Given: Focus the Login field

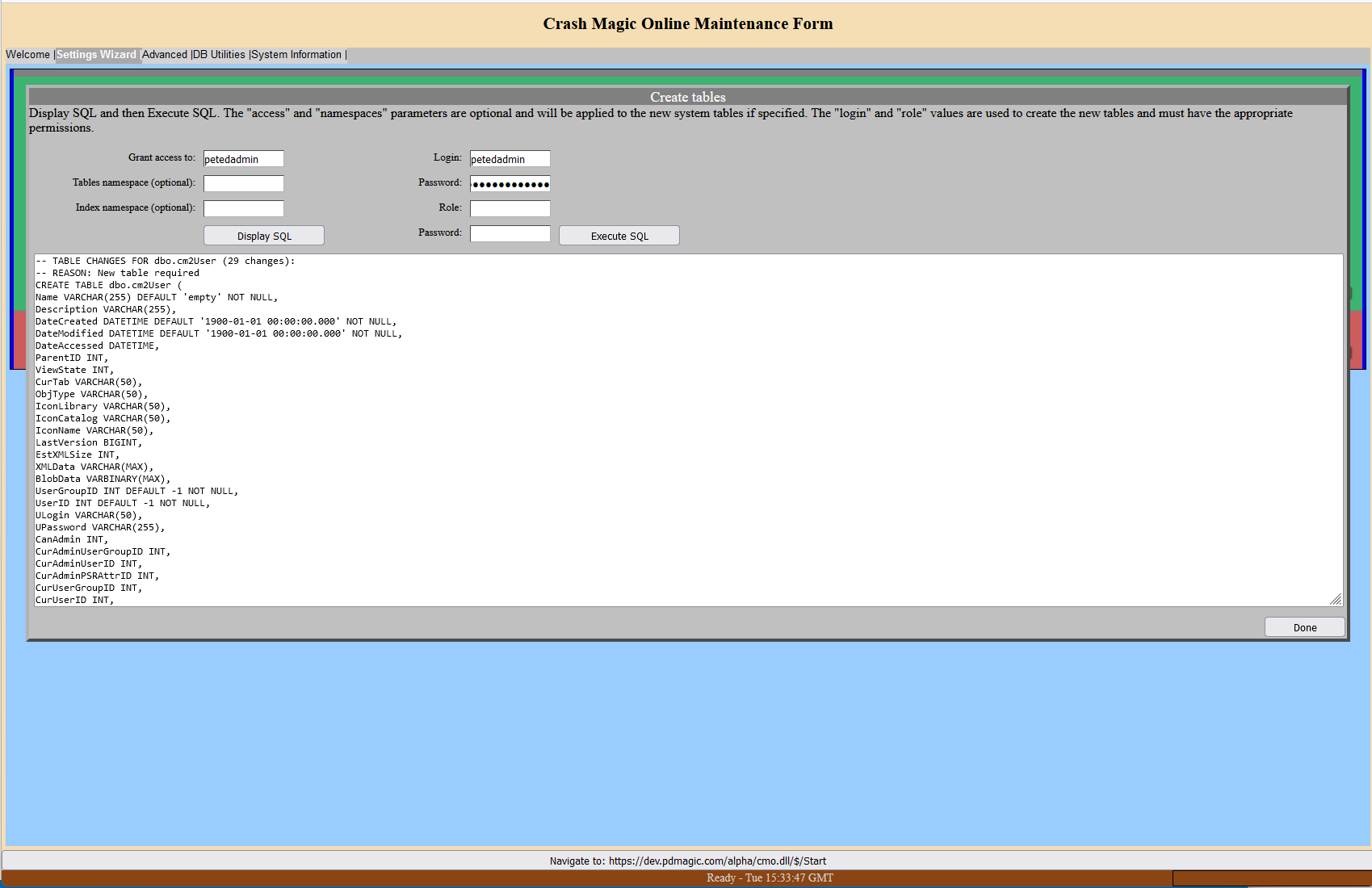Looking at the screenshot, I should point(510,159).
